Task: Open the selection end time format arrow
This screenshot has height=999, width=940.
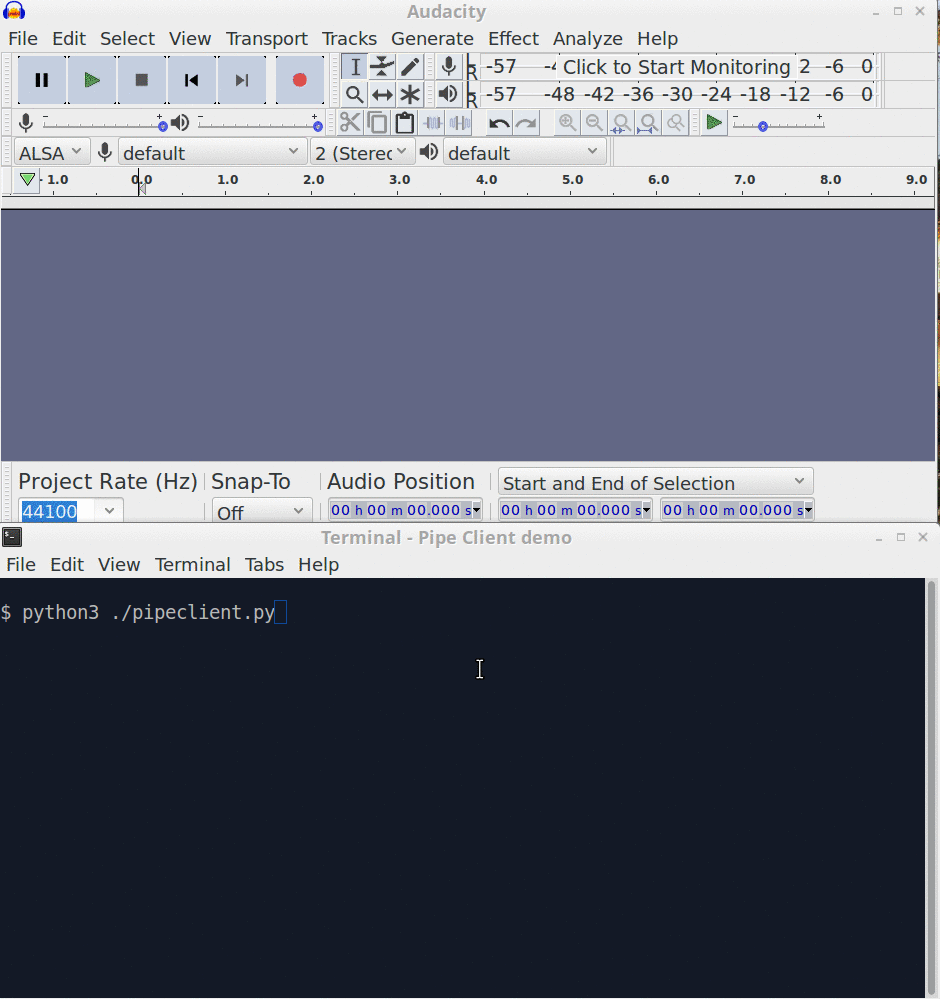Action: click(x=808, y=510)
